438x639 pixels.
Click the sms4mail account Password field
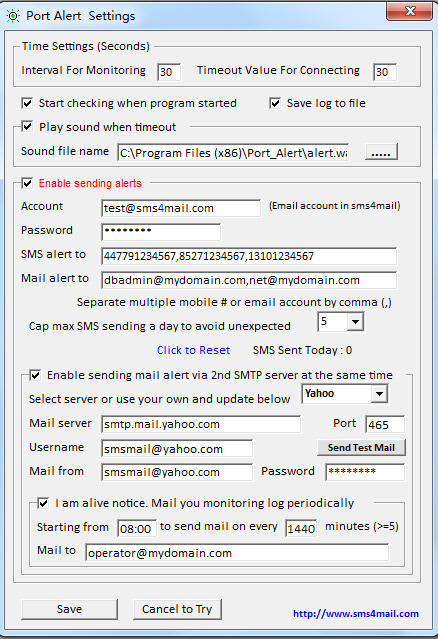(x=161, y=231)
